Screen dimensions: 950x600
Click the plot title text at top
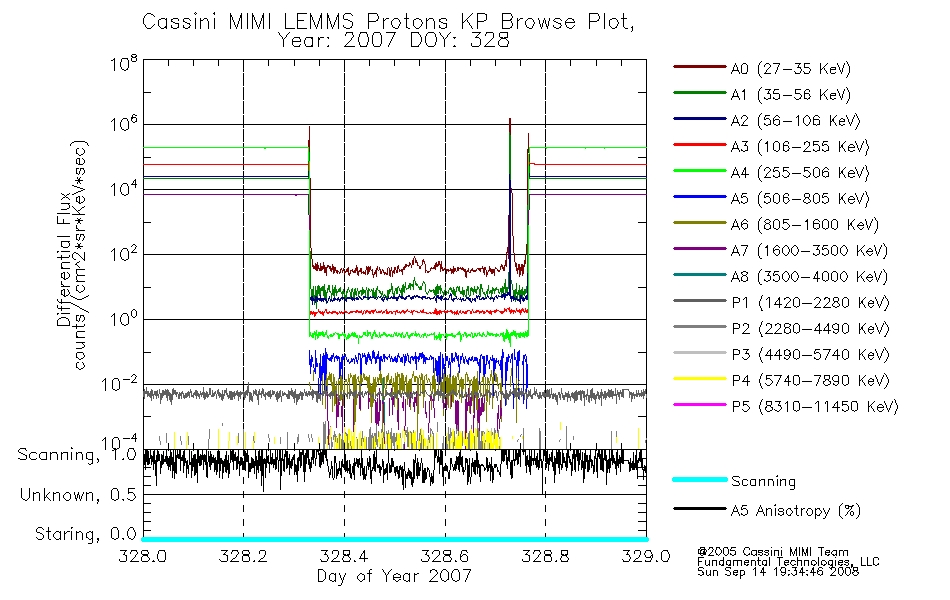[388, 30]
